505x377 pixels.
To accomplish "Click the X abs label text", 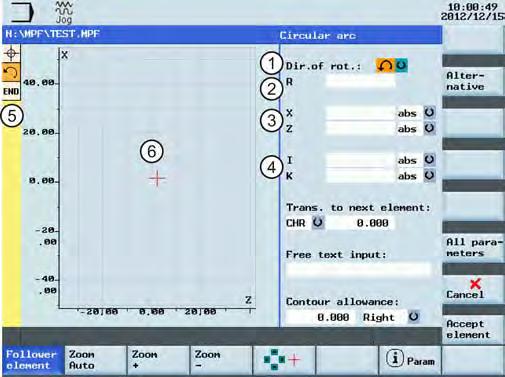I will [x=407, y=113].
